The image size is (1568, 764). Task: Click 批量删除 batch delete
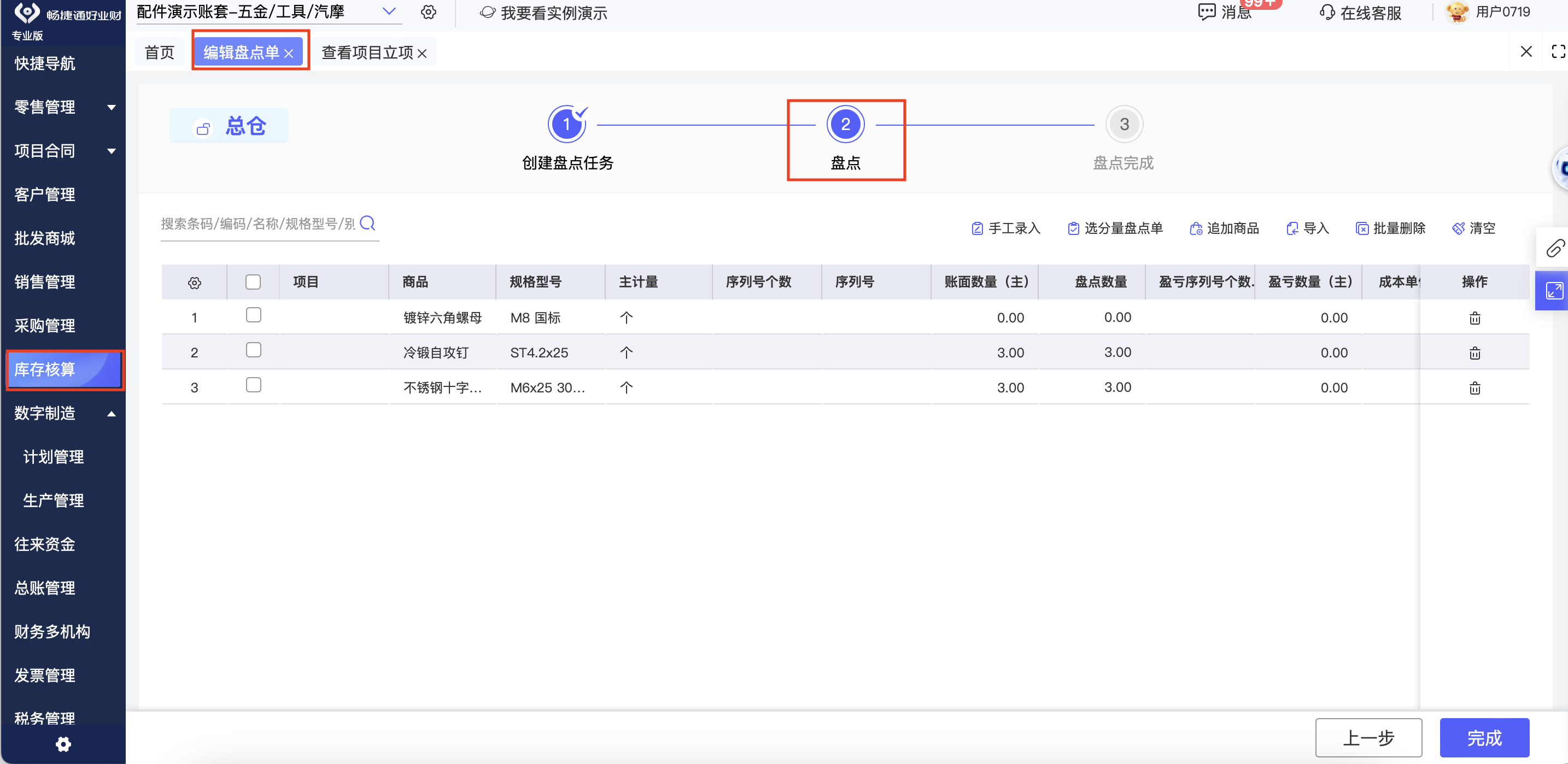(x=1391, y=228)
